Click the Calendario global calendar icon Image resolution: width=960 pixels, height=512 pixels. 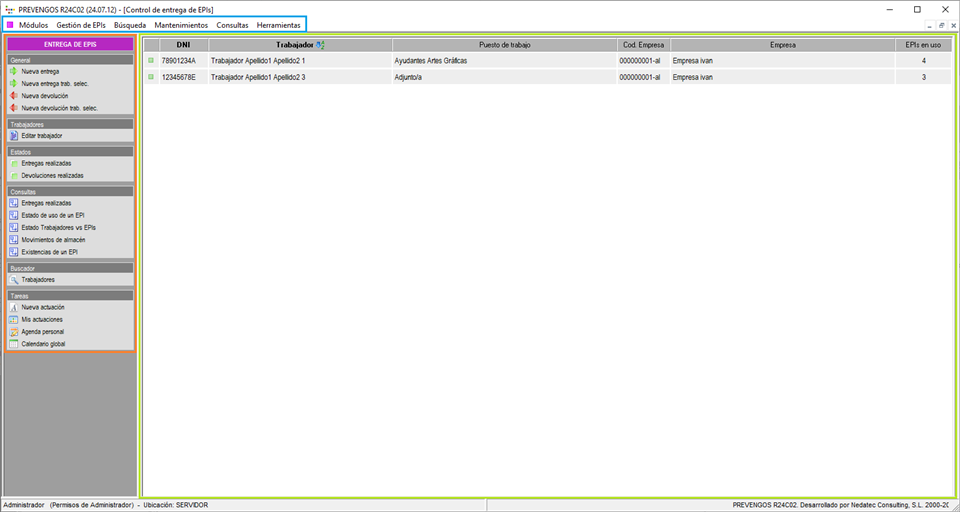[14, 344]
